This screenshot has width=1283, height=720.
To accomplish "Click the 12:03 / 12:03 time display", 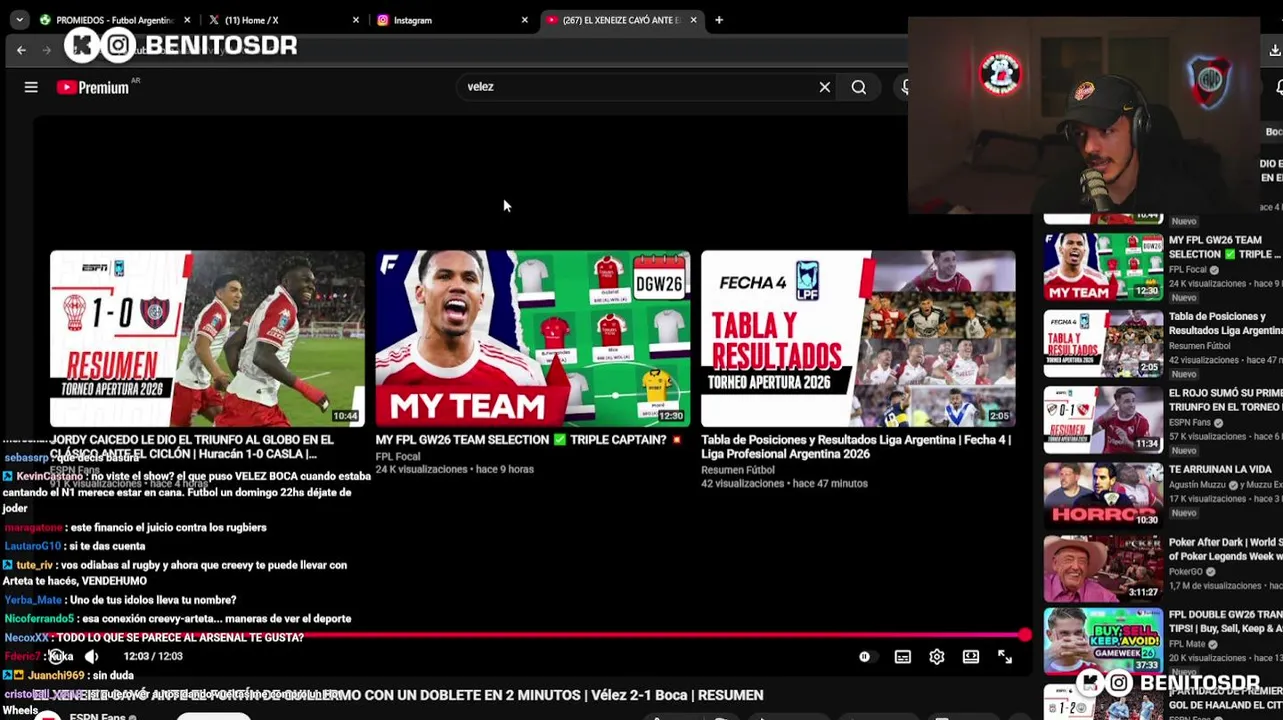I will (x=153, y=656).
